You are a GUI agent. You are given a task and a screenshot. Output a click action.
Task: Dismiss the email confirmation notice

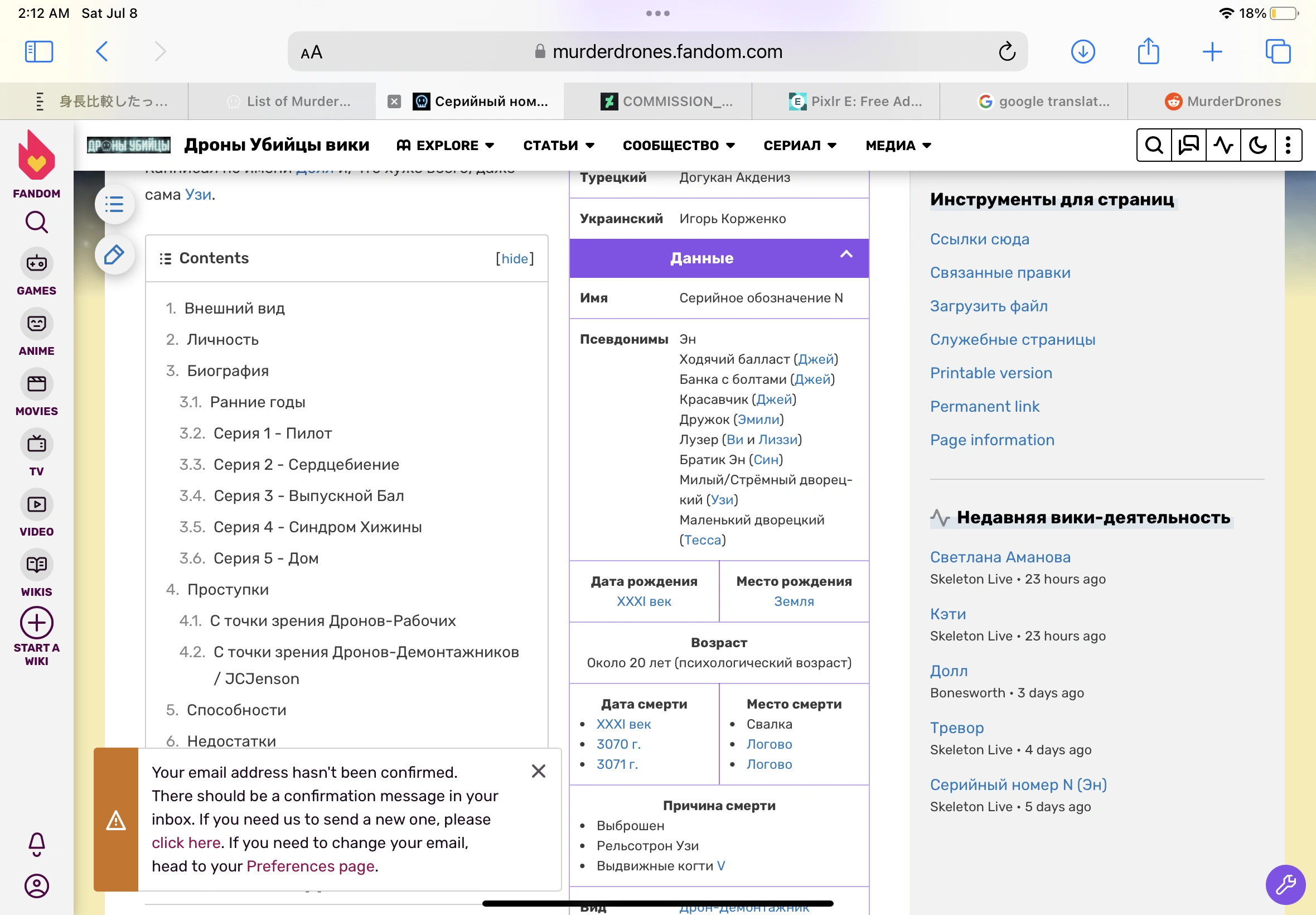click(538, 771)
